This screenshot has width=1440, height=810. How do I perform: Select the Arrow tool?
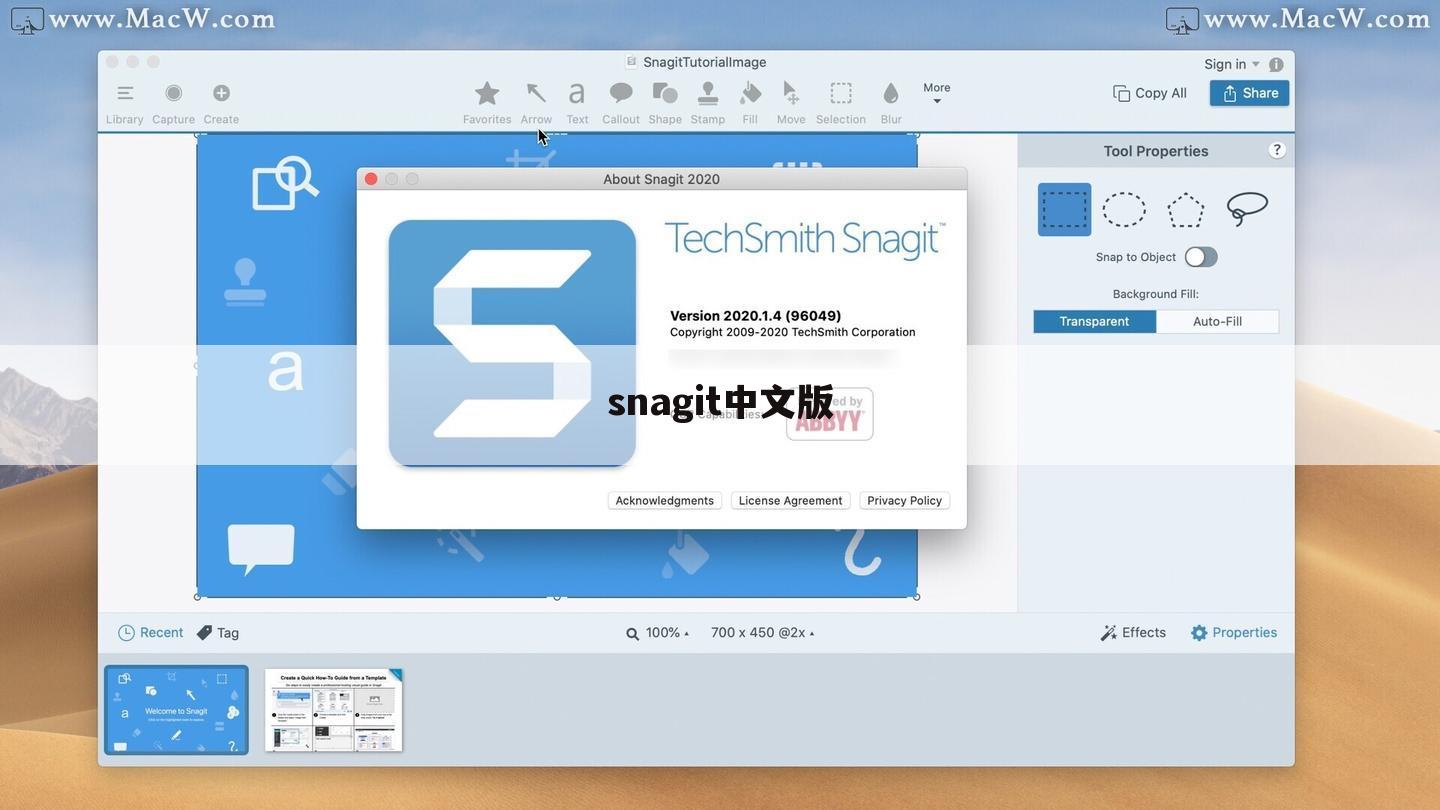coord(536,93)
